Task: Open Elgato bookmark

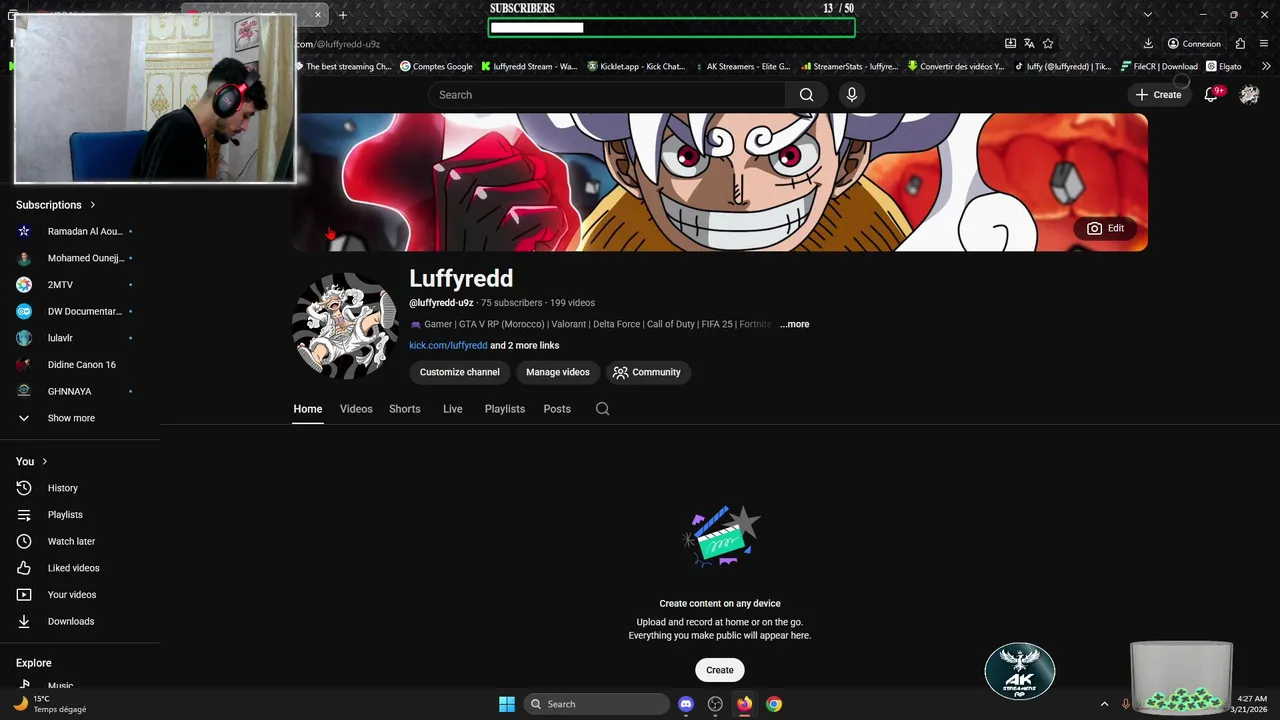Action: [x=1224, y=67]
